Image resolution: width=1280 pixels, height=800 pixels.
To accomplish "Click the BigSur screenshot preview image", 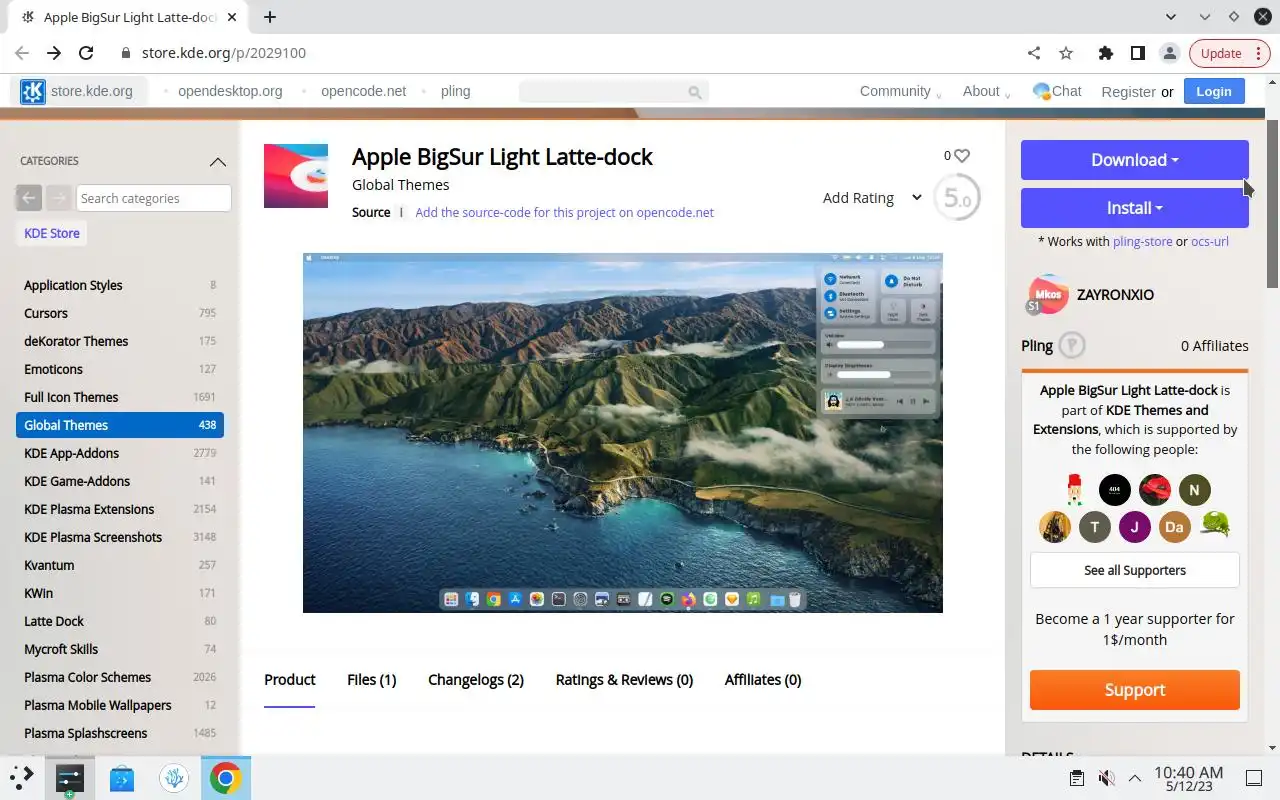I will tap(623, 433).
